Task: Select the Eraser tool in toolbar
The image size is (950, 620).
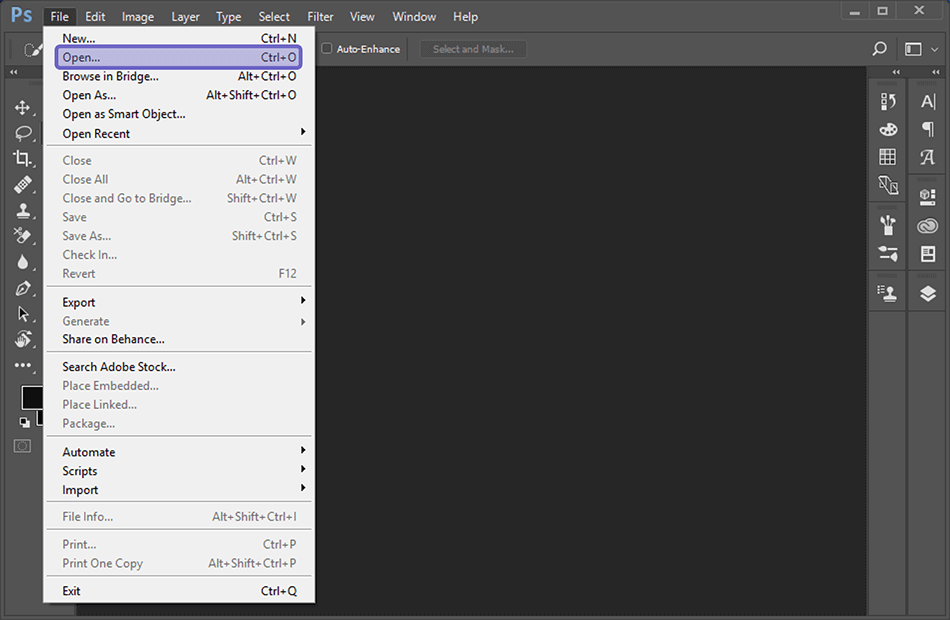Action: point(22,236)
